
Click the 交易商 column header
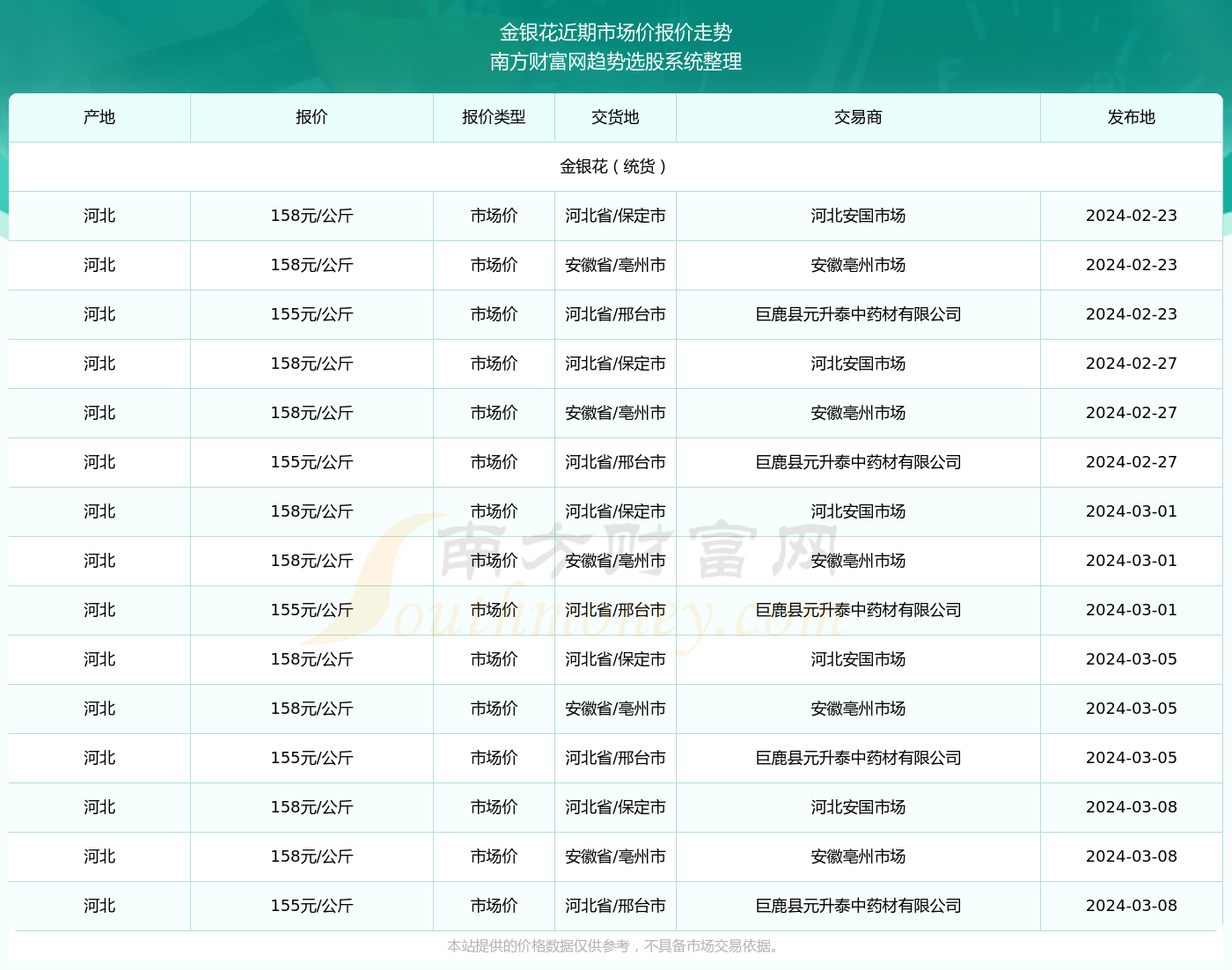(858, 117)
